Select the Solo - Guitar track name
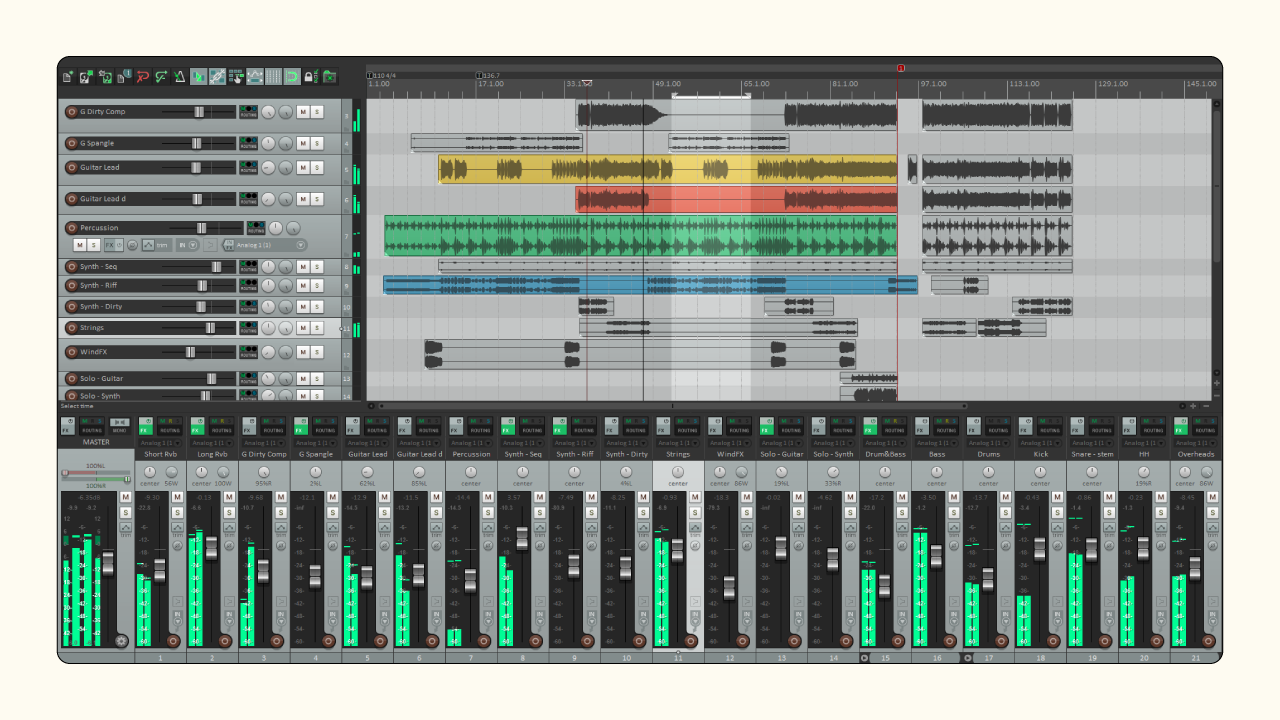The image size is (1280, 720). click(x=101, y=379)
